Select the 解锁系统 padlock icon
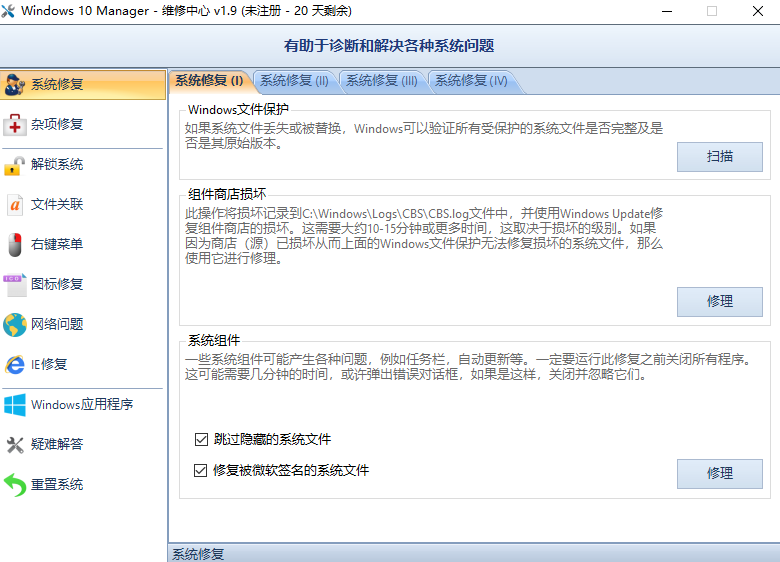 [x=14, y=165]
